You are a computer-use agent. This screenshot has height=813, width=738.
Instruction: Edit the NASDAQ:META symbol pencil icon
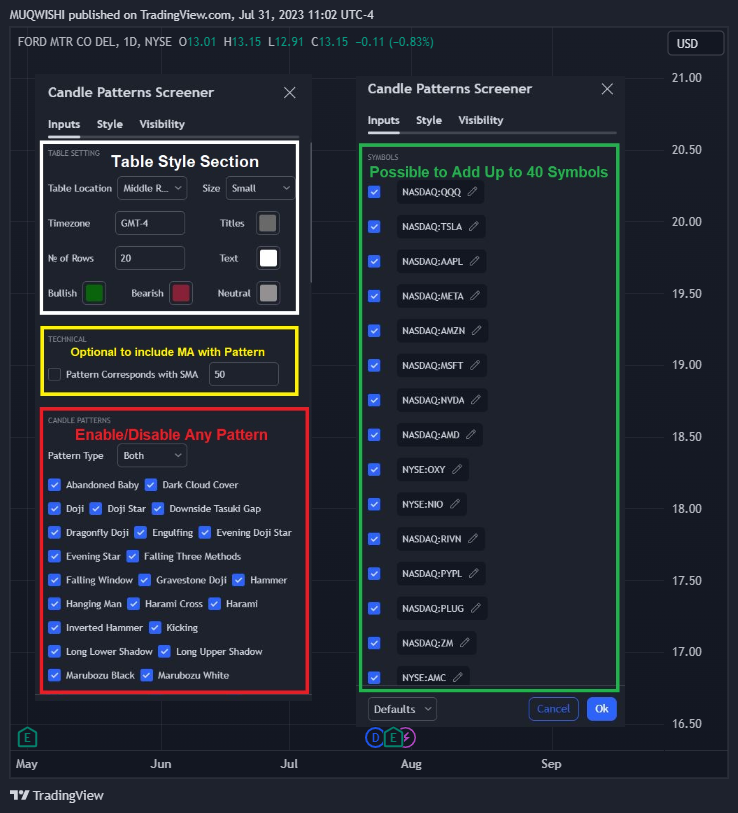click(x=475, y=296)
